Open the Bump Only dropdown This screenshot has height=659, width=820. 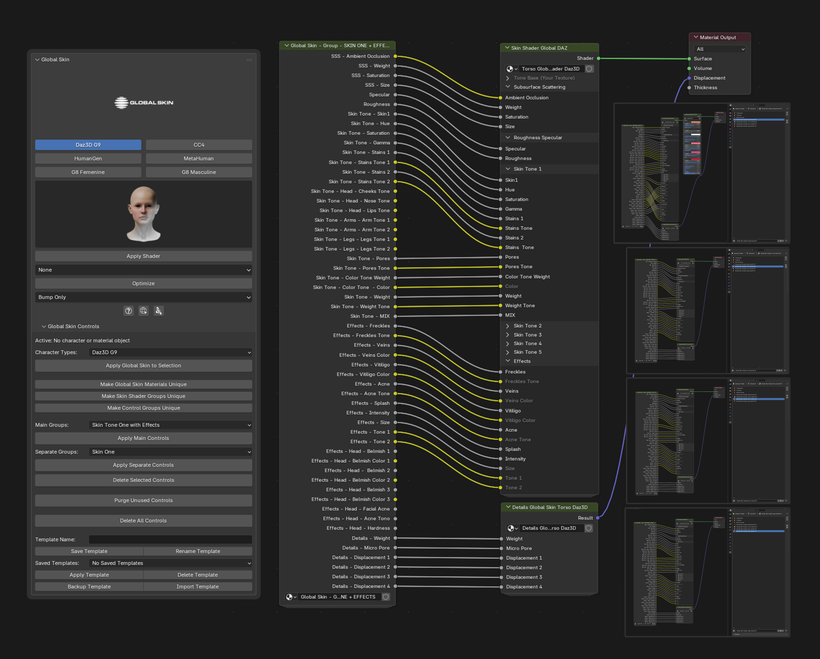(143, 297)
